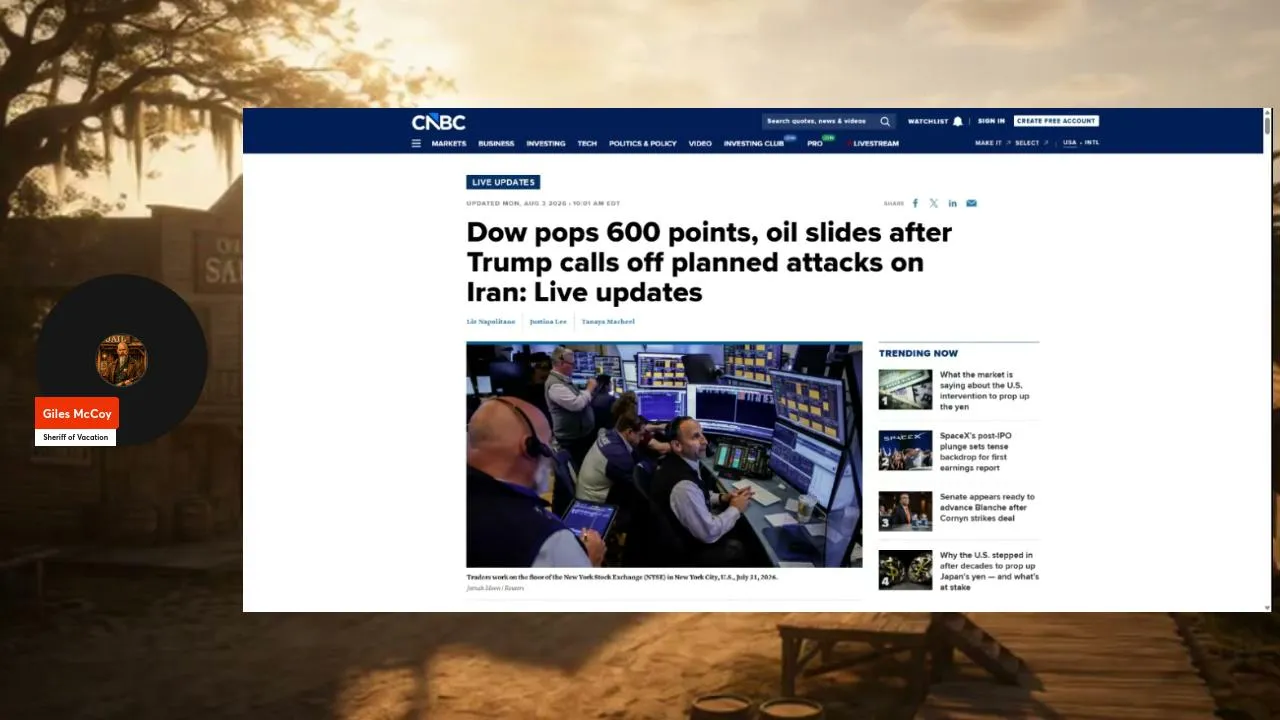Go to the PRO section
This screenshot has width=1280, height=720.
click(815, 143)
